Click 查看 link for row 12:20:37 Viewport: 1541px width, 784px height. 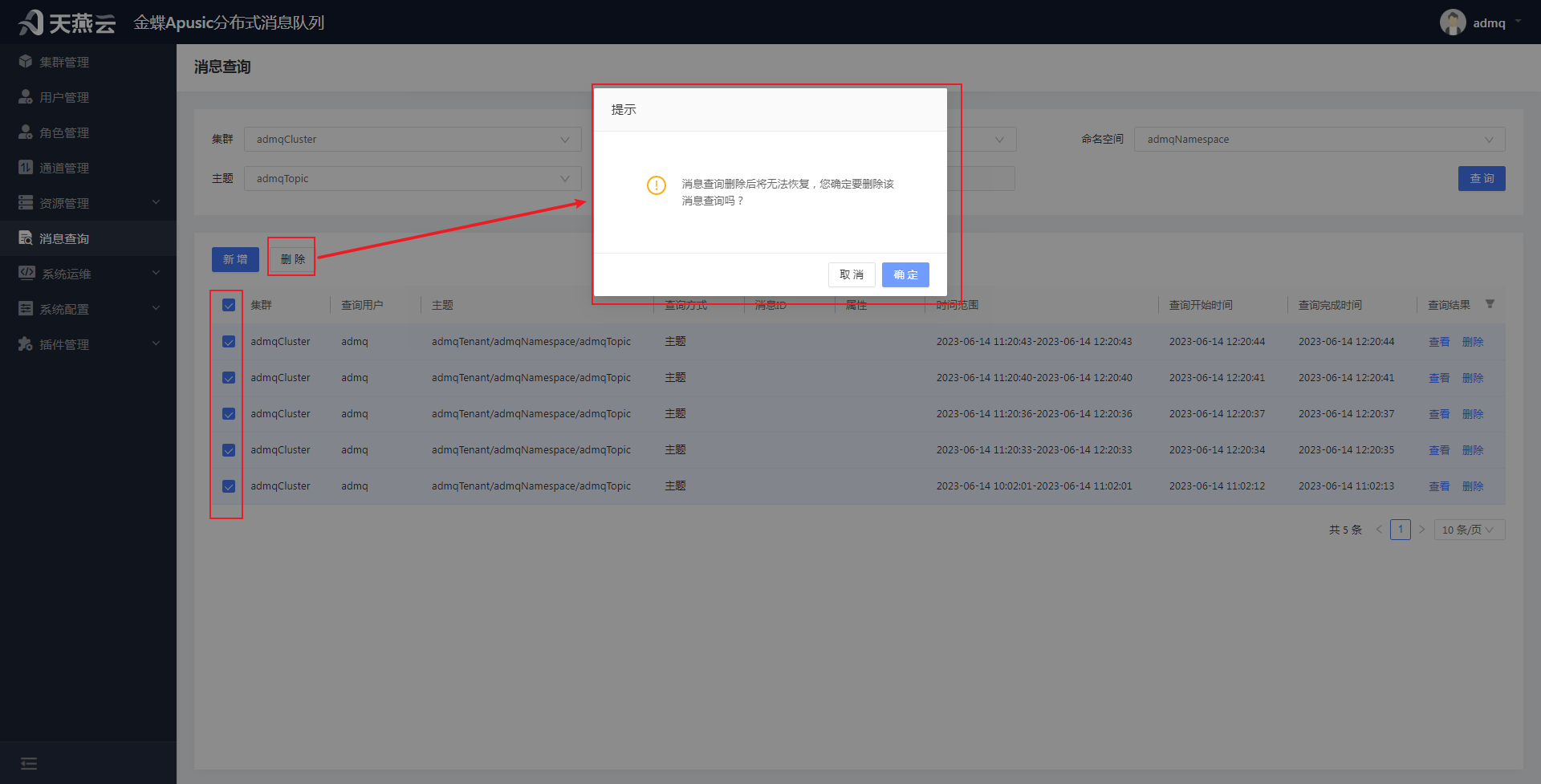point(1439,414)
